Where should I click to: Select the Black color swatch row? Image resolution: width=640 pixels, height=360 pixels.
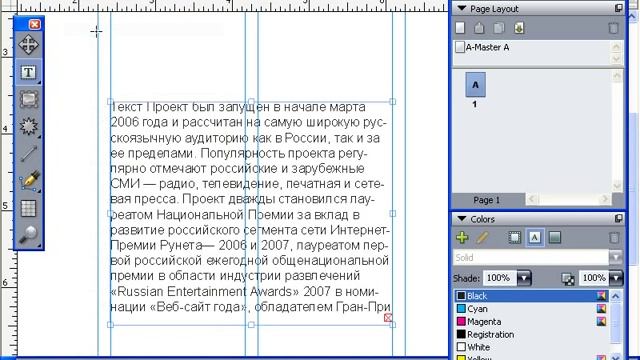(x=532, y=296)
